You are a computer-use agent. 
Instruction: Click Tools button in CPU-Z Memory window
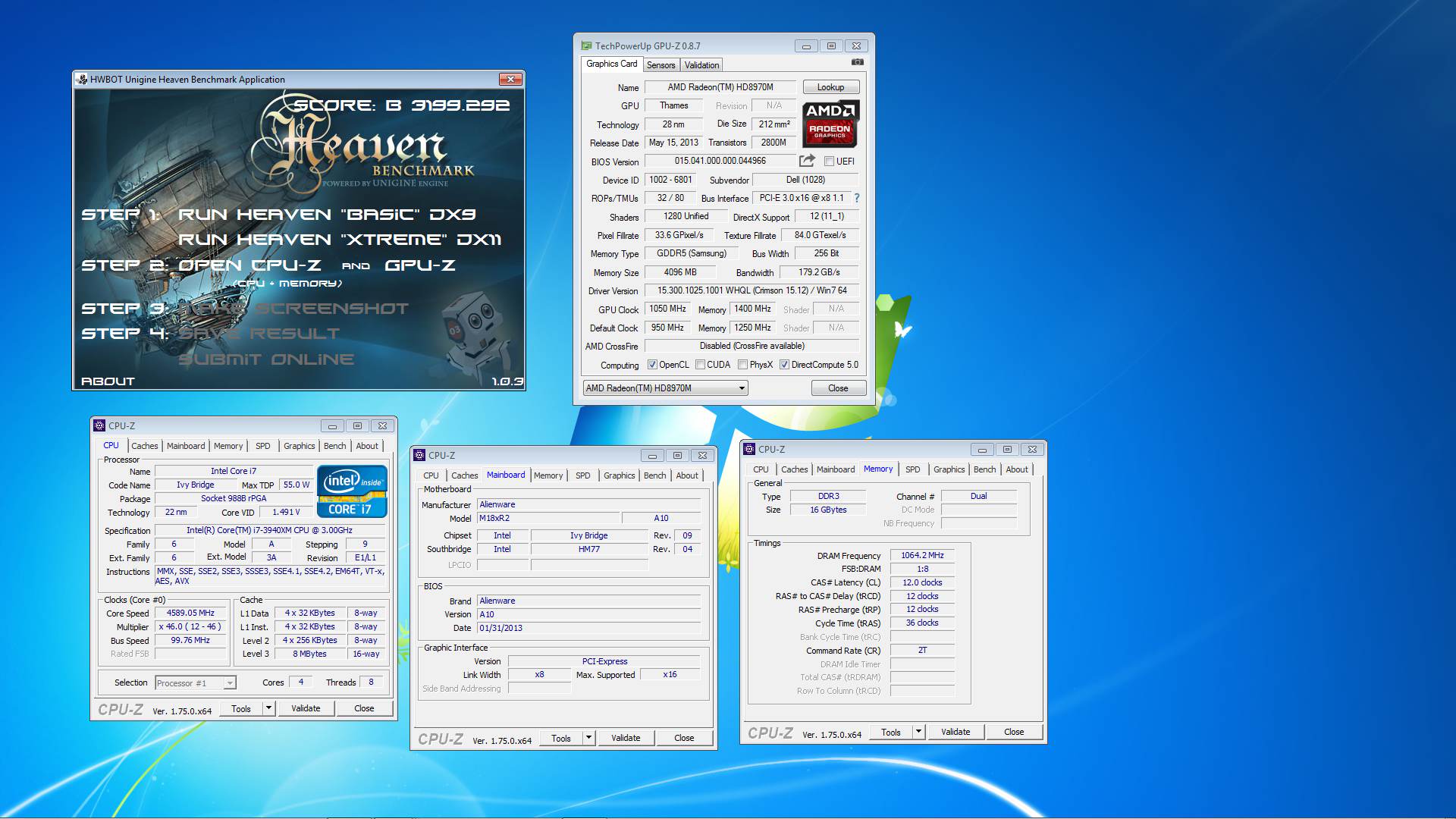[x=891, y=732]
